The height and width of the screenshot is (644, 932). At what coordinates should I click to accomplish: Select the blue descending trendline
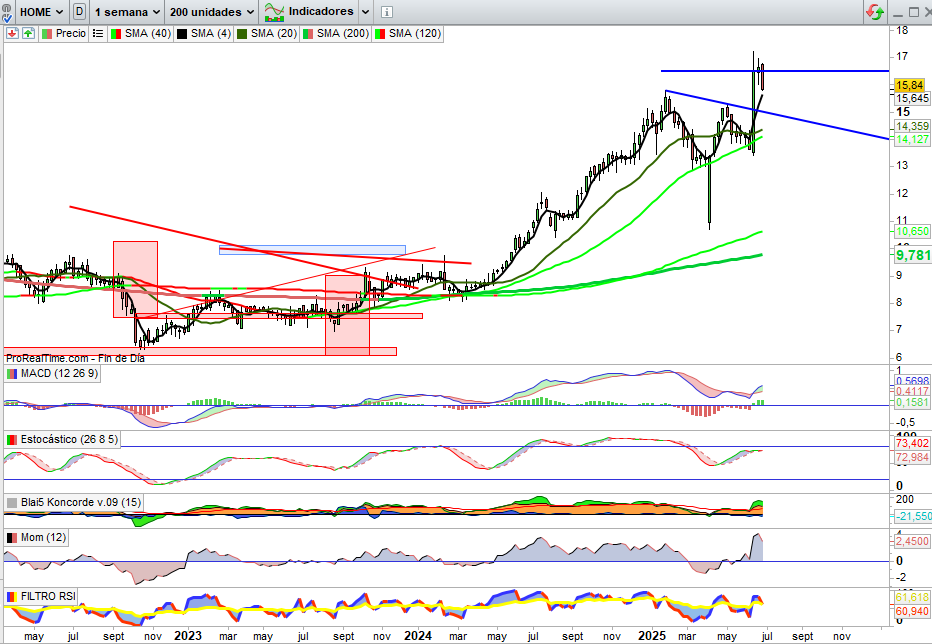coord(777,114)
